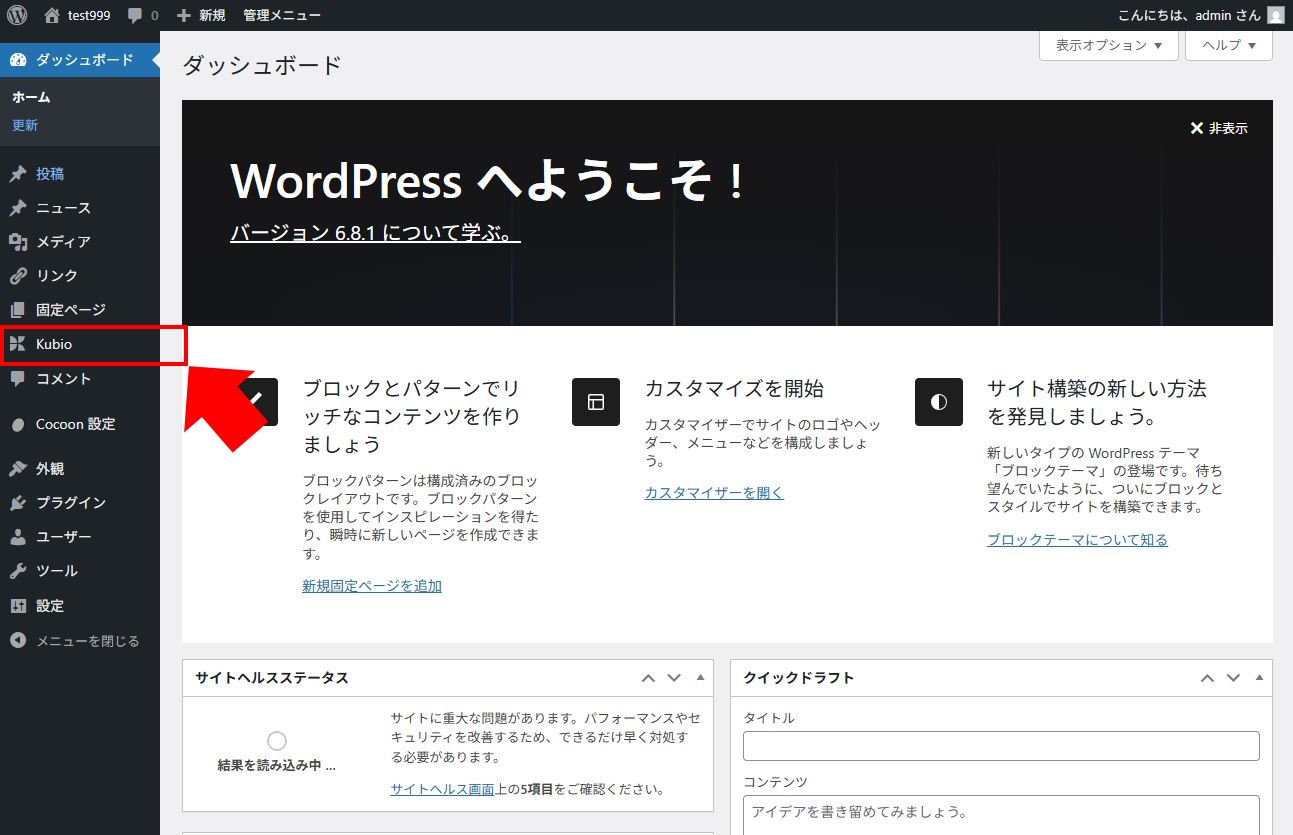Open ブロックテーマについて知る link
This screenshot has width=1293, height=835.
1077,540
